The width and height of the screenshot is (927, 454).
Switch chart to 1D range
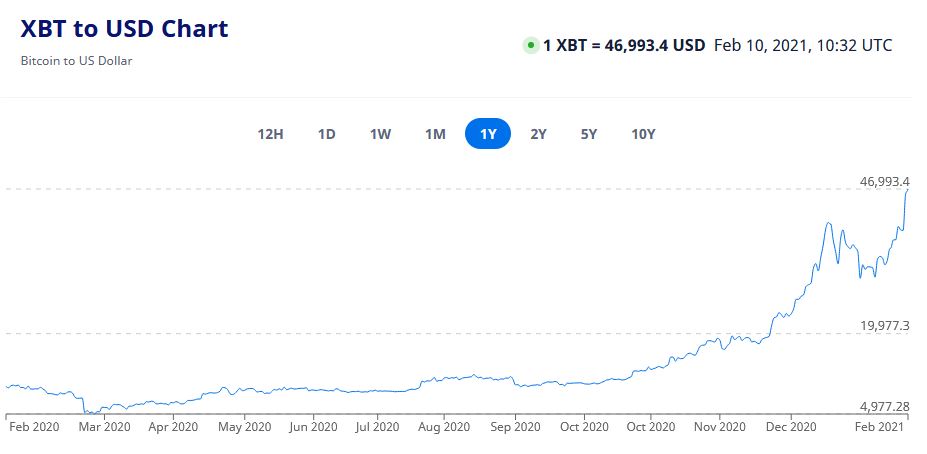pyautogui.click(x=326, y=134)
